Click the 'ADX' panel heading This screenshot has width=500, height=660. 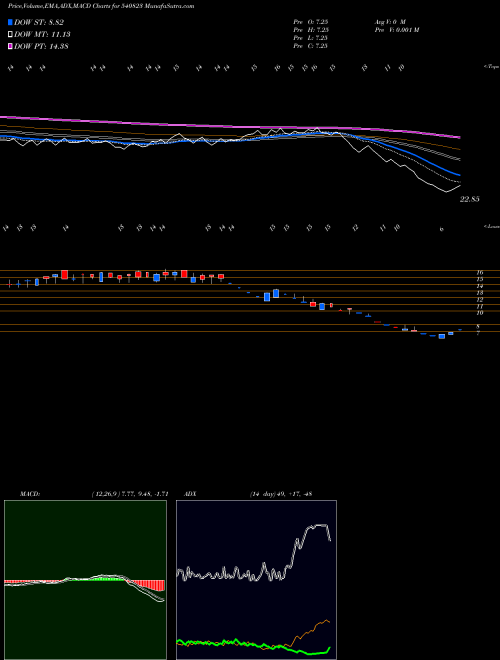click(191, 494)
